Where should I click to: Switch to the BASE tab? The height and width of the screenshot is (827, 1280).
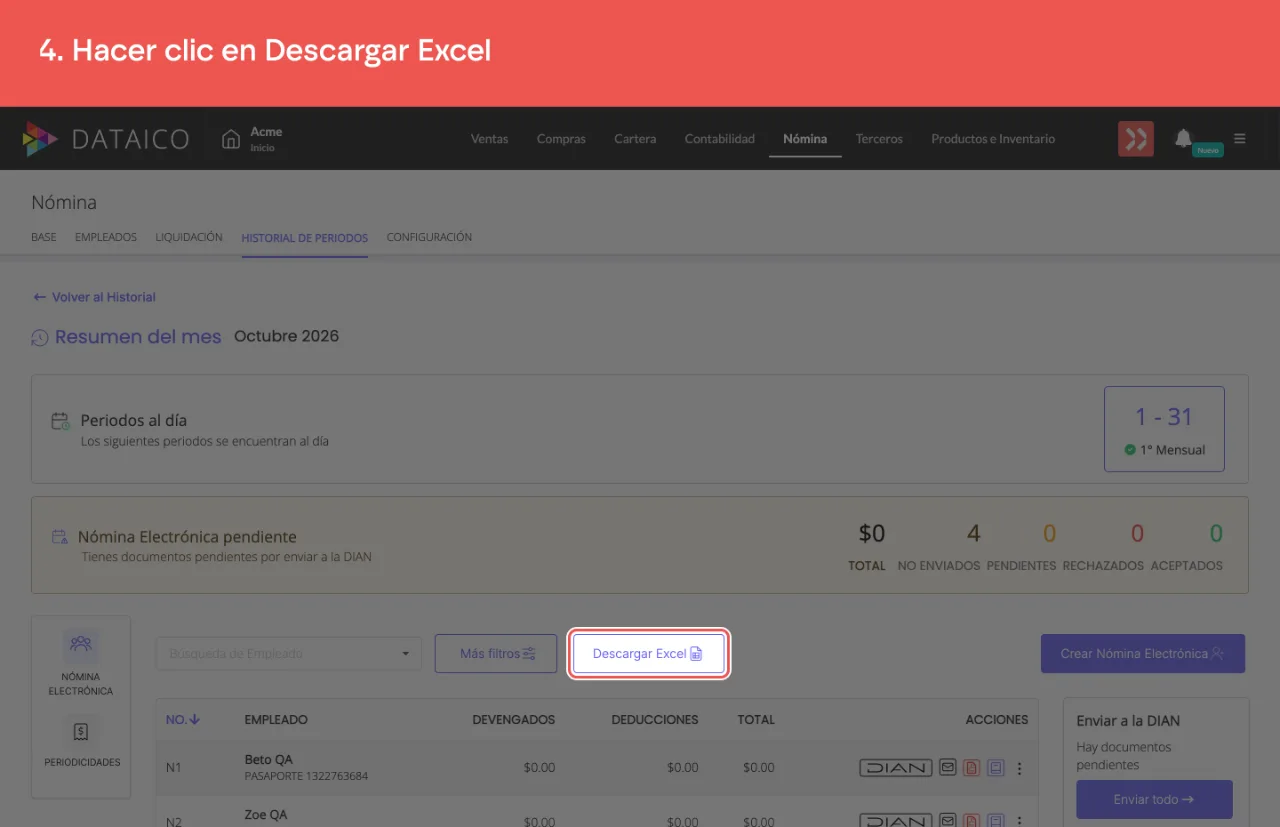[x=44, y=238]
